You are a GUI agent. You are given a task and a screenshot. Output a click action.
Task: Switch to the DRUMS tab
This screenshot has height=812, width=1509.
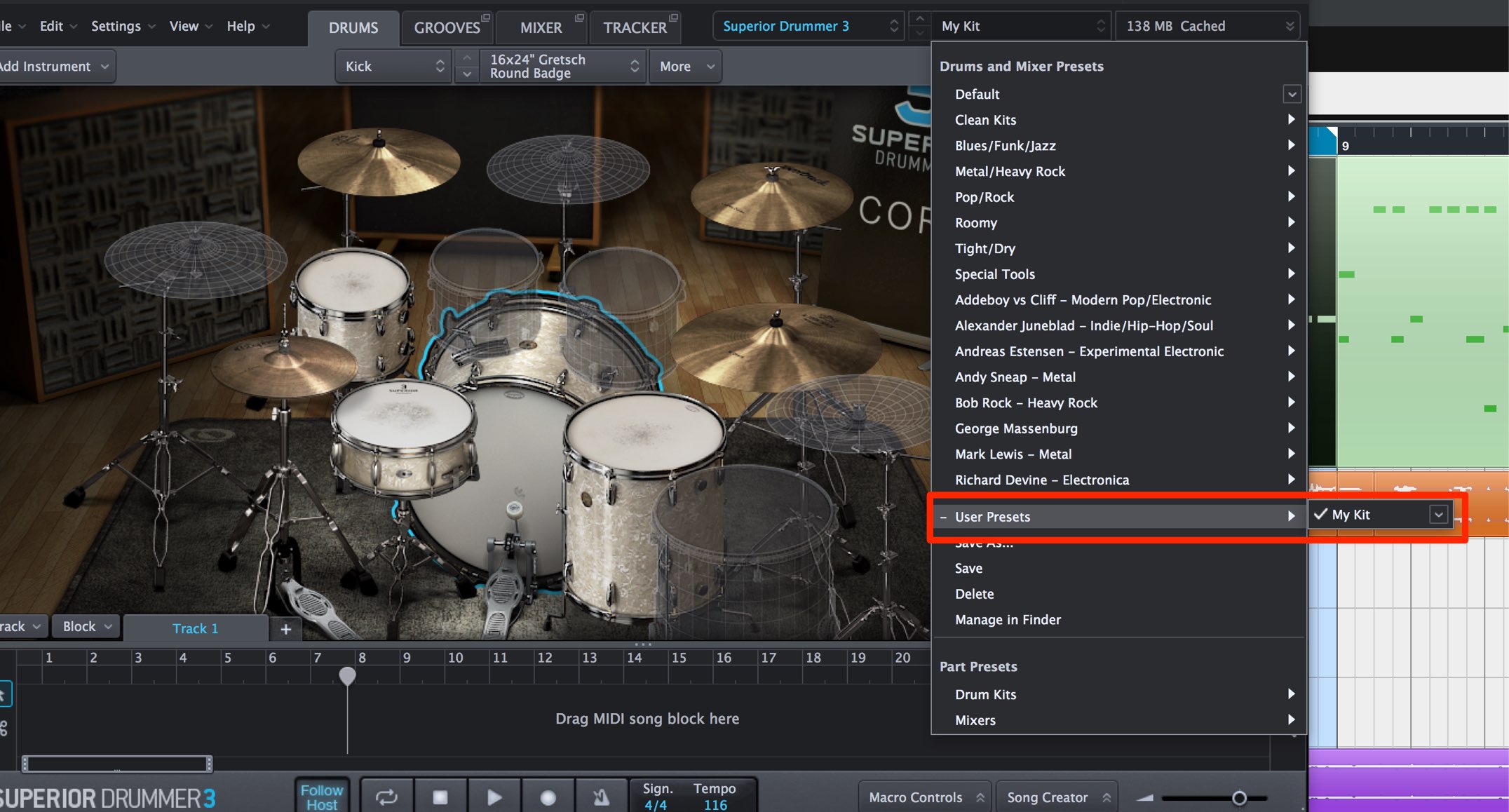(x=353, y=27)
